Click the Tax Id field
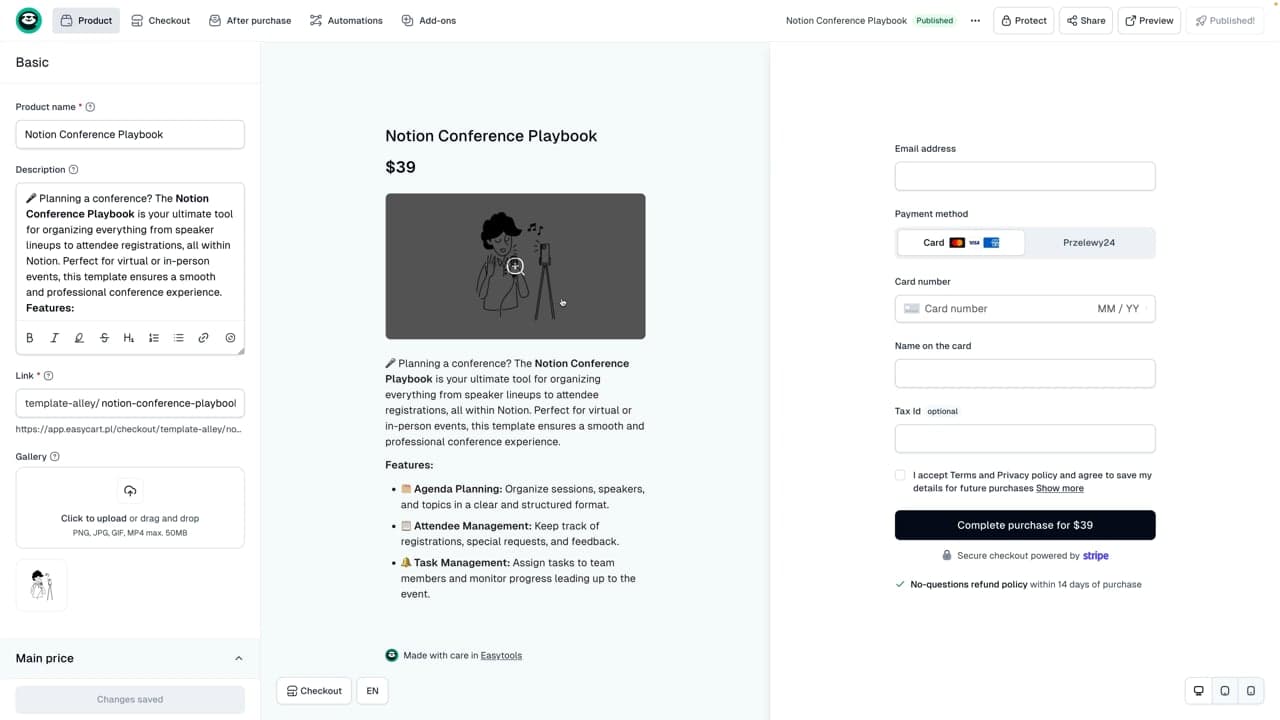 tap(1025, 438)
